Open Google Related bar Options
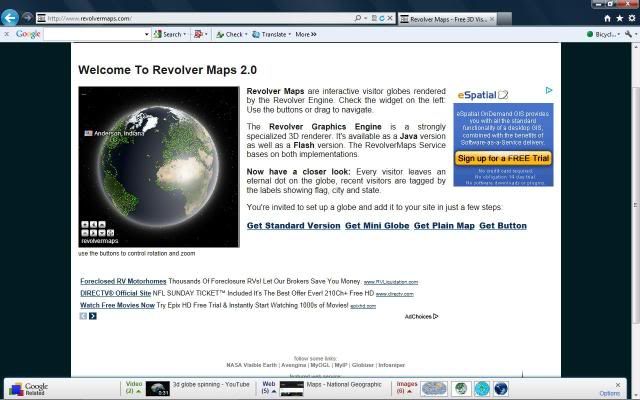The width and height of the screenshot is (640, 400). coord(609,393)
